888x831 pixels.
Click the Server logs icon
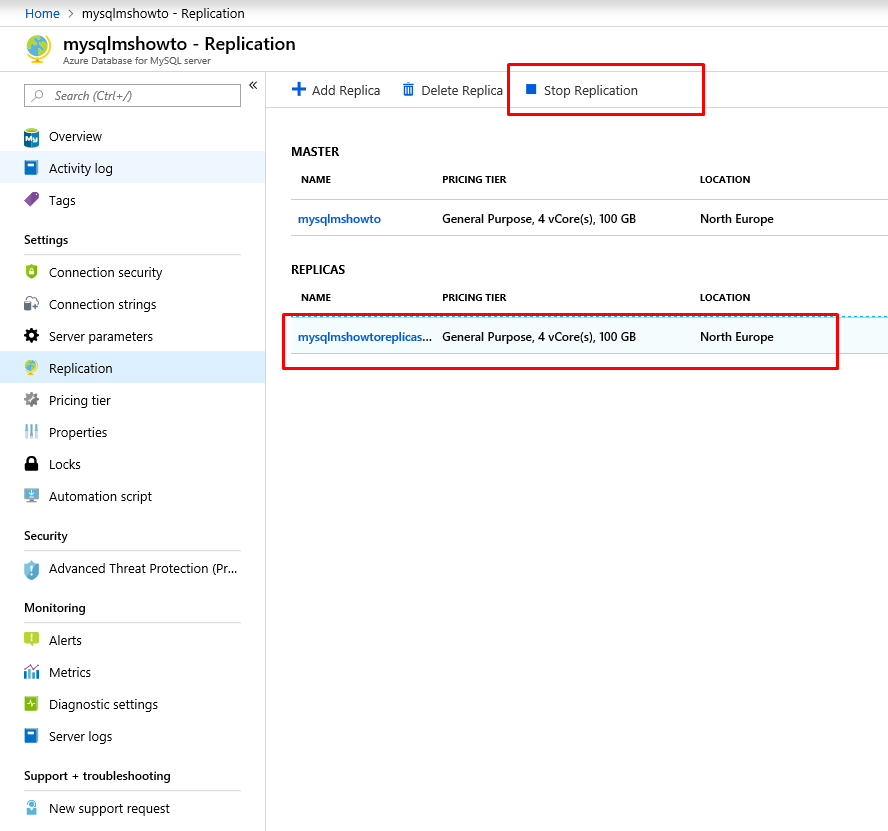(32, 735)
